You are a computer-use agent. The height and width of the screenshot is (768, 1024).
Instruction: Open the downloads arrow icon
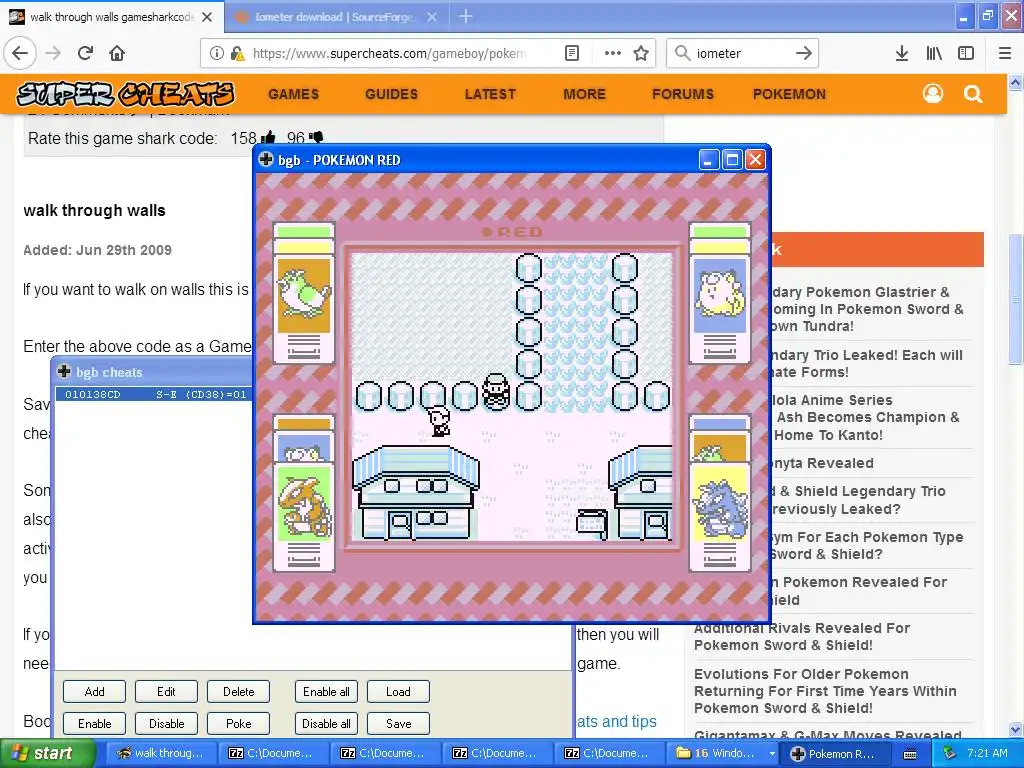click(x=901, y=54)
